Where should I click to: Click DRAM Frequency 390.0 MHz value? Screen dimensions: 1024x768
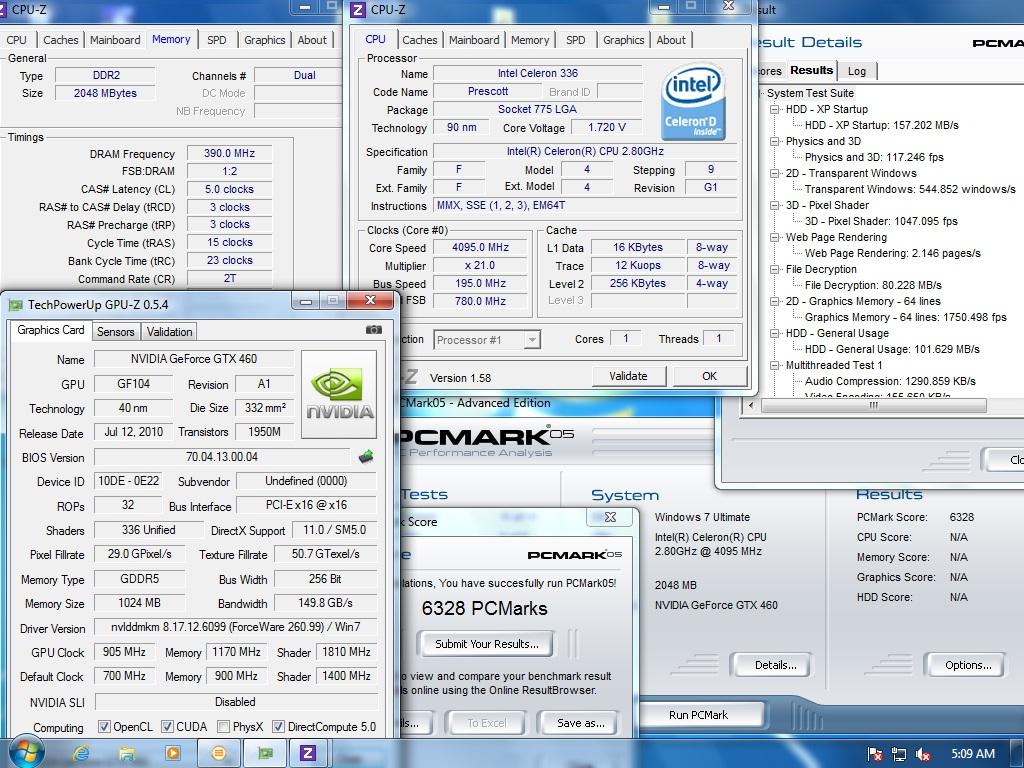click(229, 153)
